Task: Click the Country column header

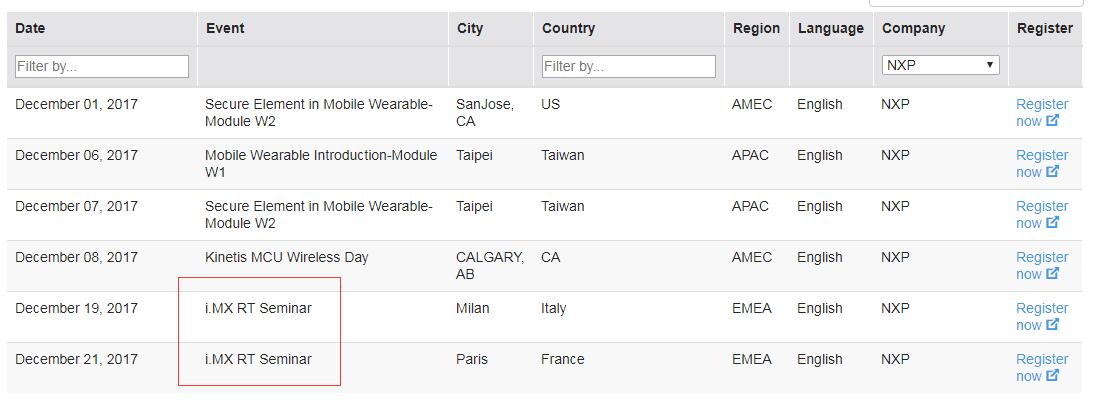Action: [x=569, y=29]
